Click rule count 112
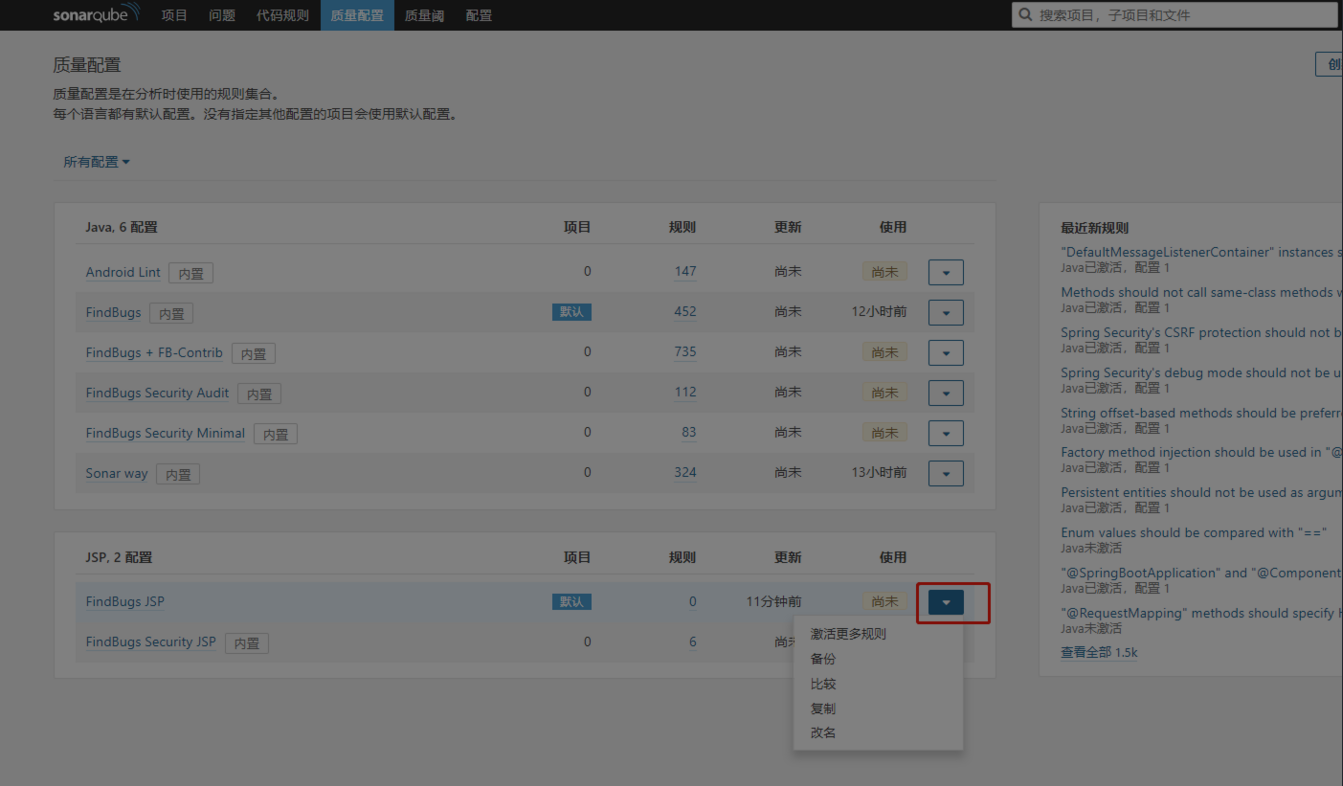The image size is (1343, 786). 685,392
